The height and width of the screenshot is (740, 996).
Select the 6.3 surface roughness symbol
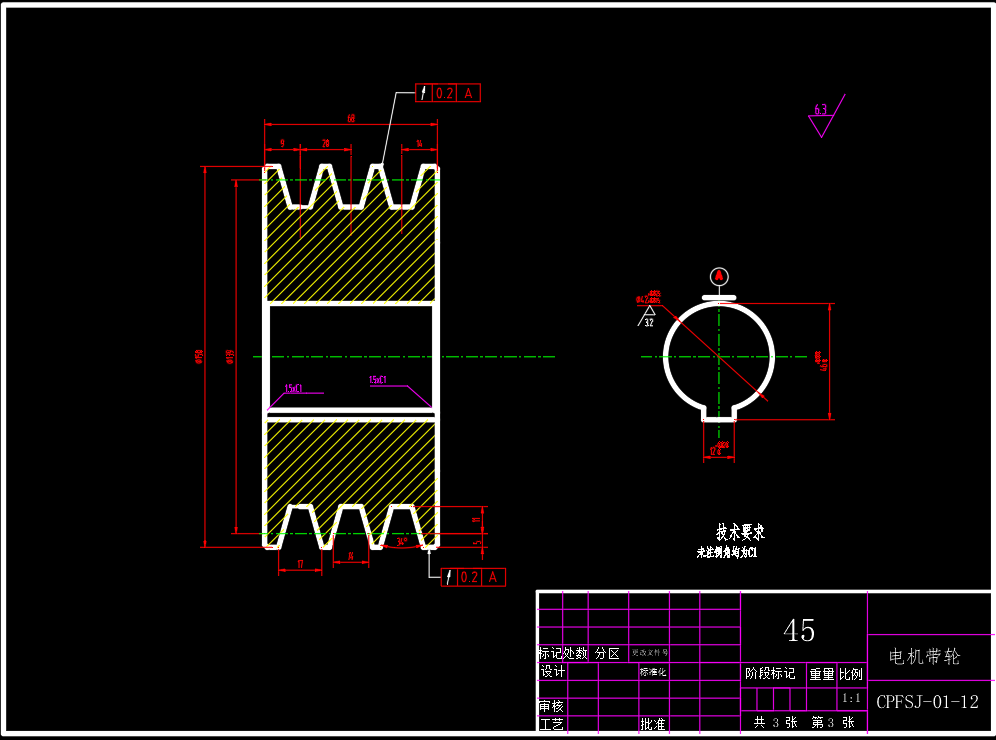click(x=826, y=116)
